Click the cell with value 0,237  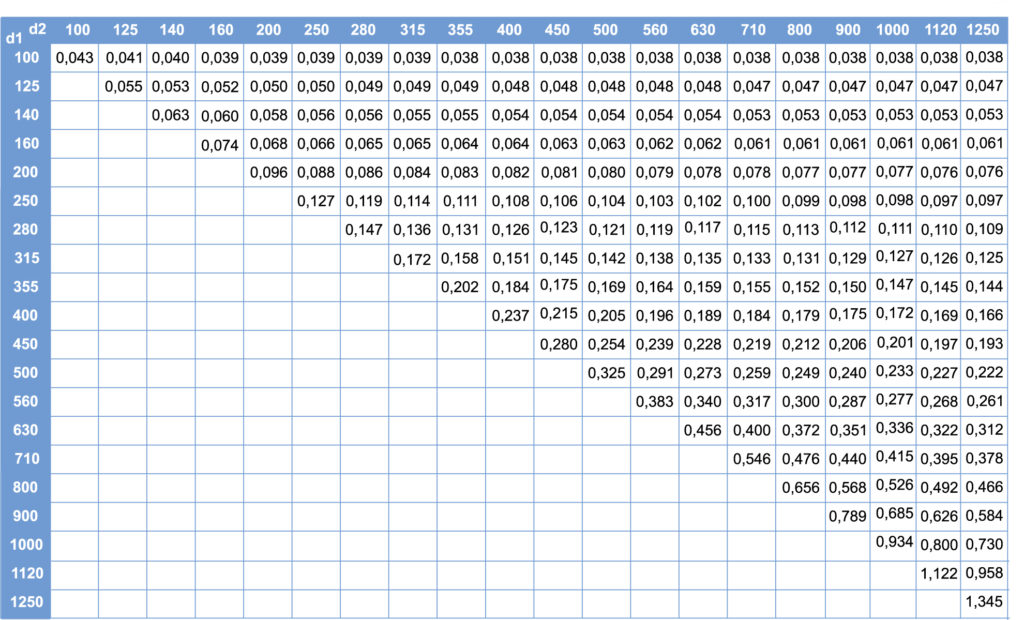point(509,316)
